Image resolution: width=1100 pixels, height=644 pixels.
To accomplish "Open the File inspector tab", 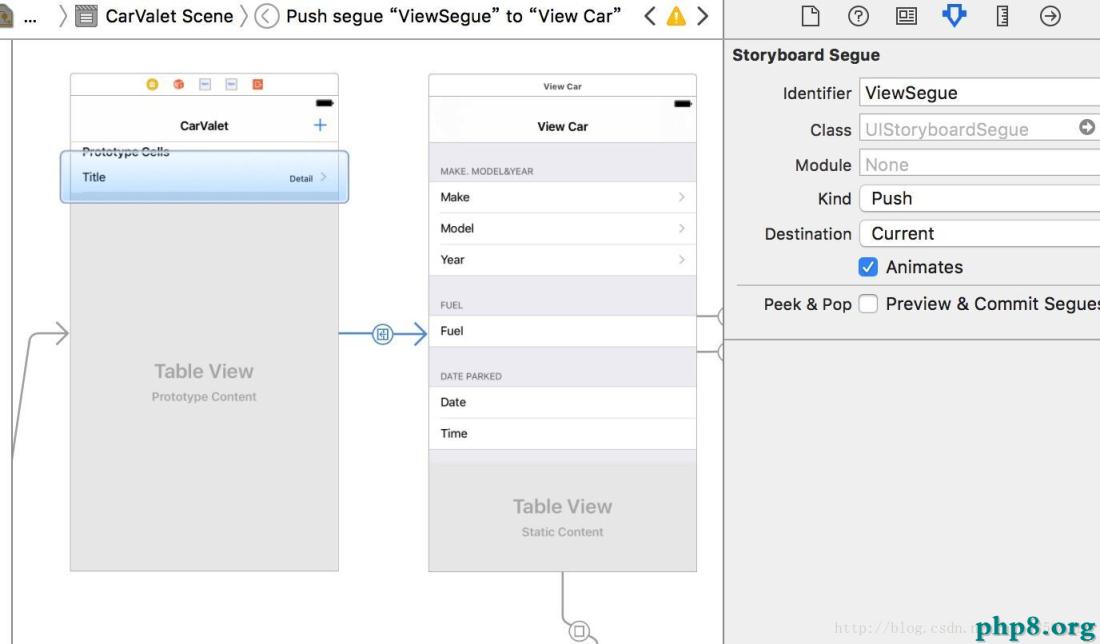I will (810, 16).
